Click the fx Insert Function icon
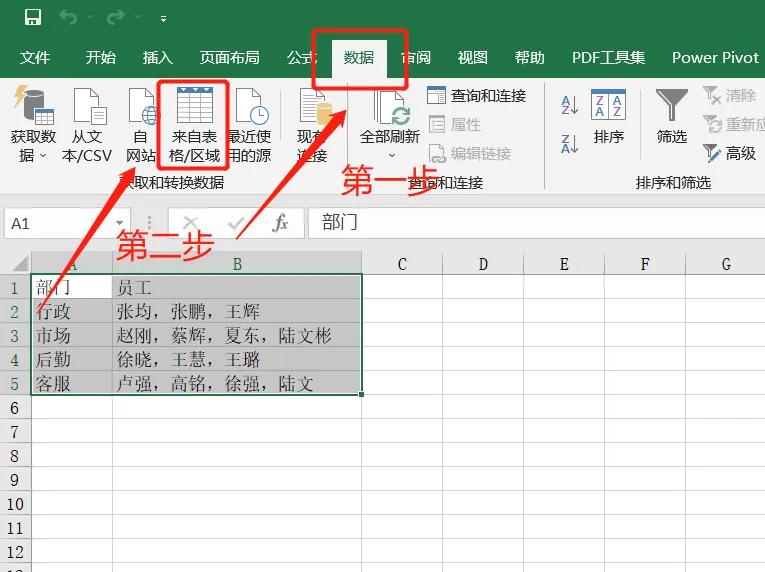765x572 pixels. tap(281, 223)
